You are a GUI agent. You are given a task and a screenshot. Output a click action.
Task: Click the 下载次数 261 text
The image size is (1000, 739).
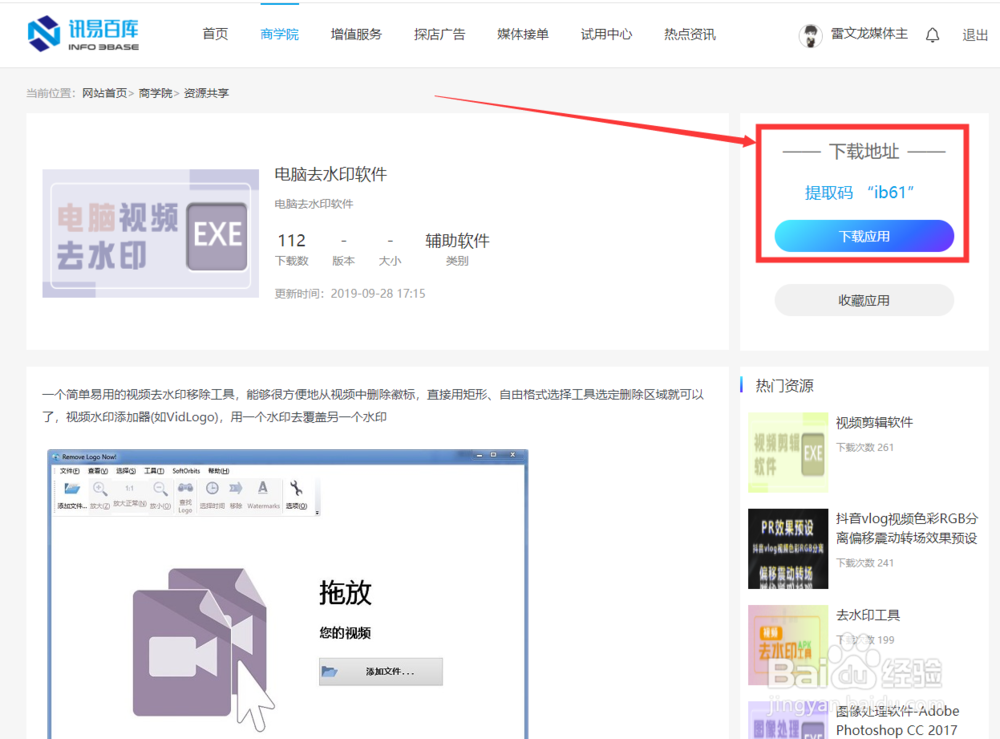point(865,447)
